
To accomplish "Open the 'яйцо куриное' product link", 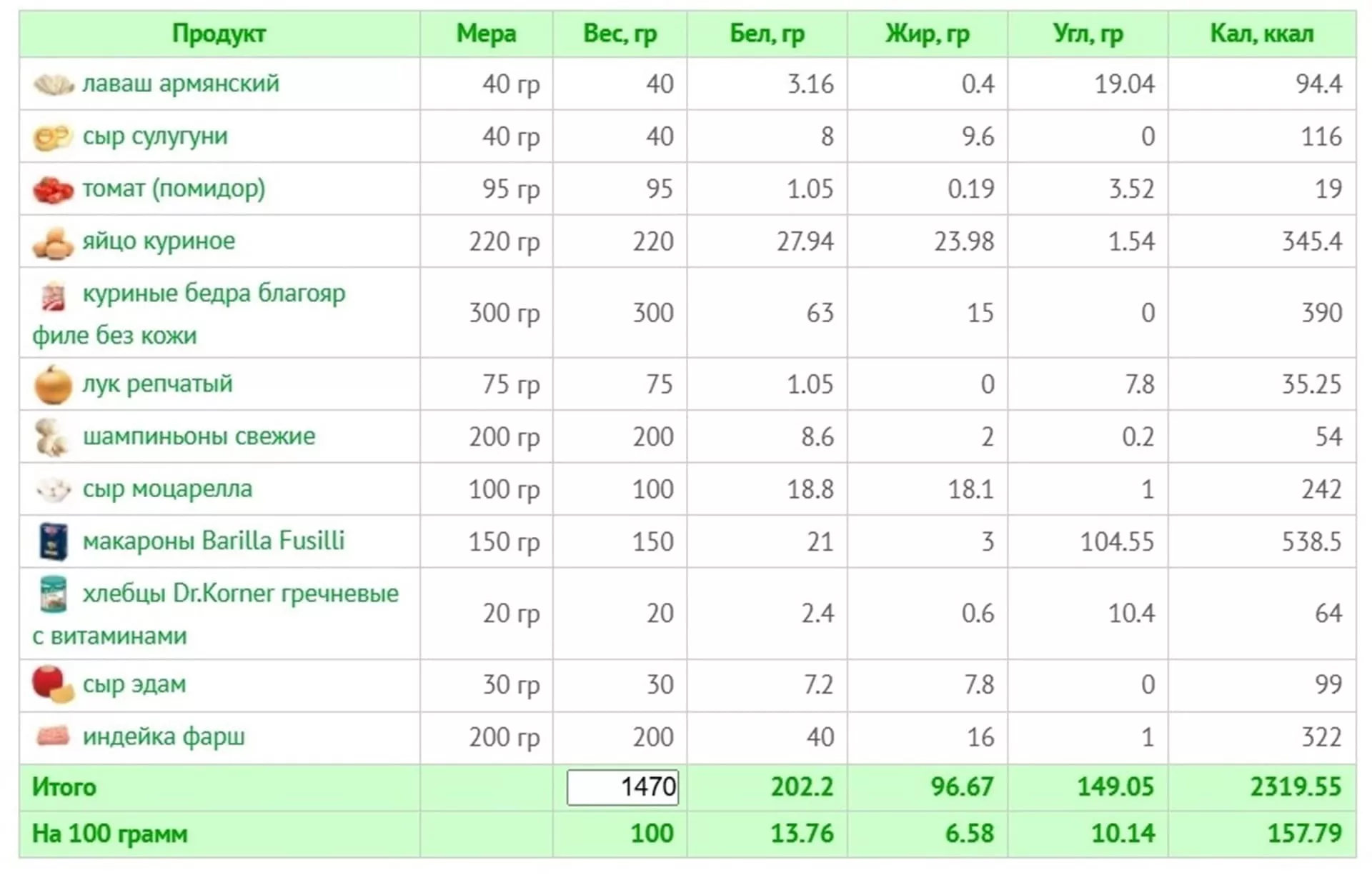I will (159, 241).
